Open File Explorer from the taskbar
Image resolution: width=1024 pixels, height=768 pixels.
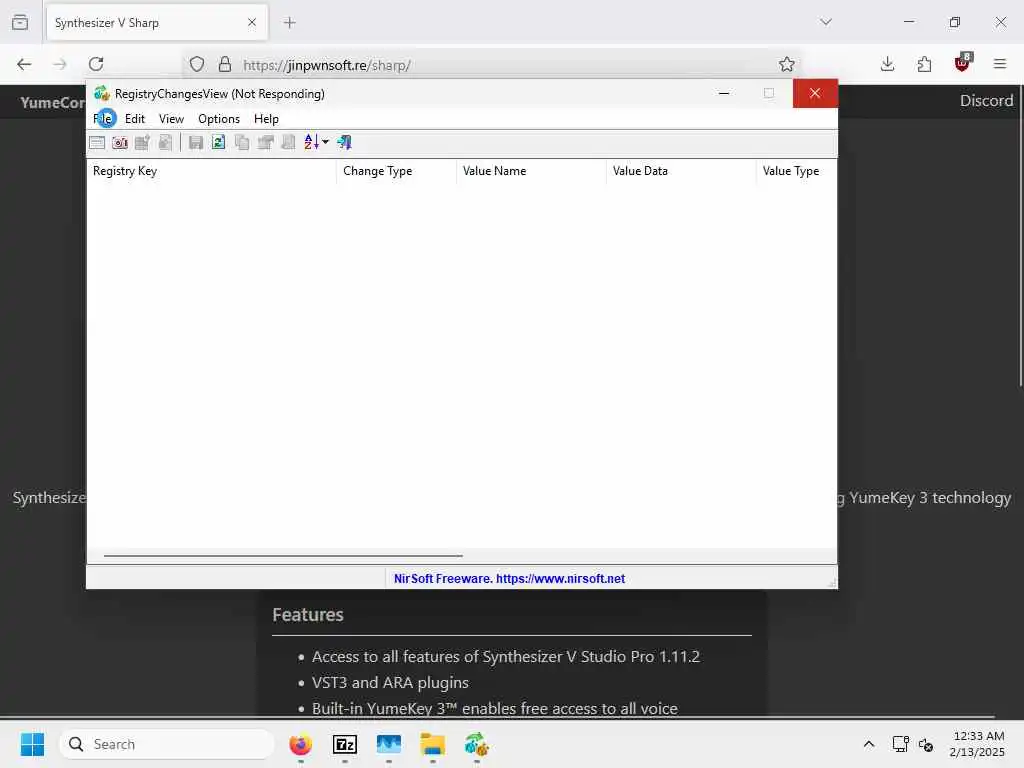click(432, 744)
